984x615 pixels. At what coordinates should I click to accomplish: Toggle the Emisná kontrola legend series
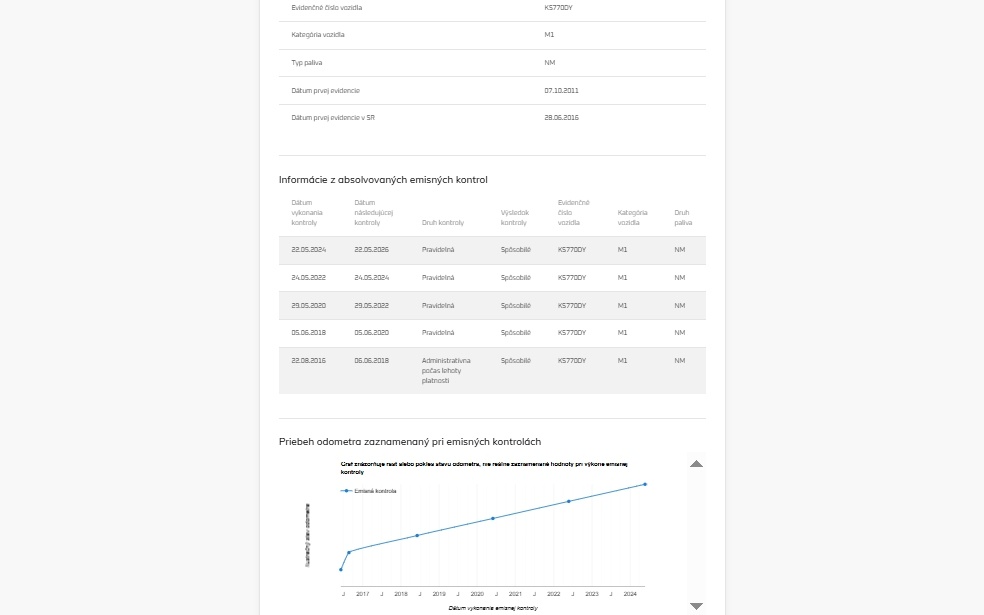(x=372, y=491)
